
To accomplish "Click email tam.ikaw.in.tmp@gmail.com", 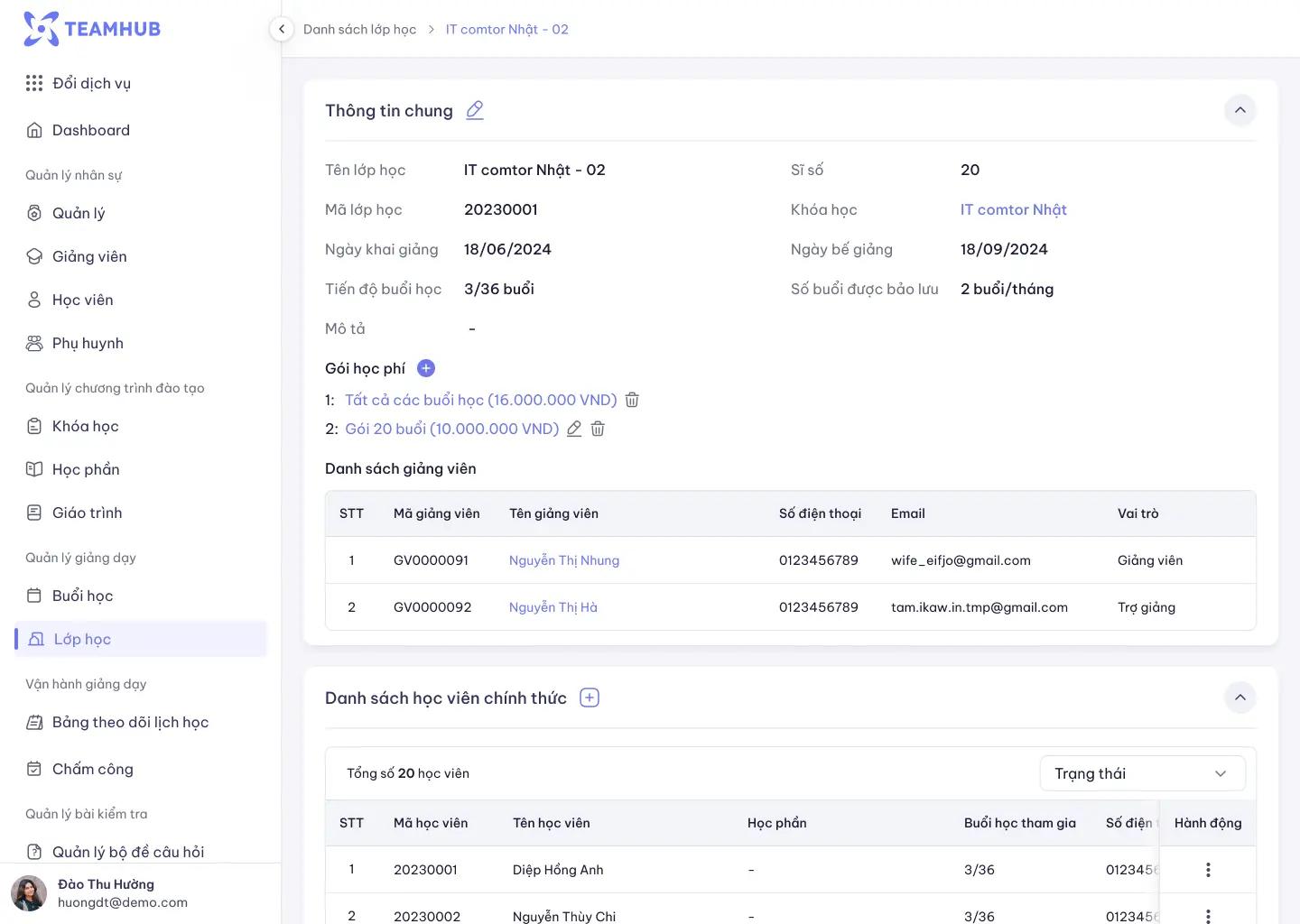I will coord(980,607).
